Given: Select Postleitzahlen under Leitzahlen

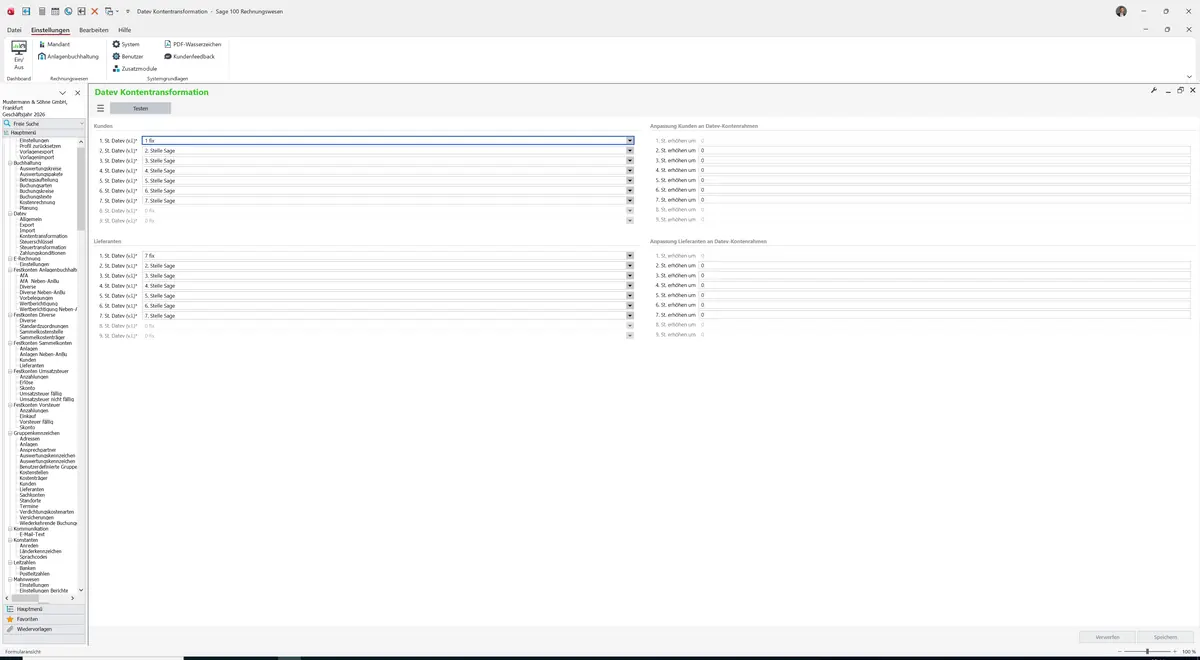Looking at the screenshot, I should click(34, 573).
